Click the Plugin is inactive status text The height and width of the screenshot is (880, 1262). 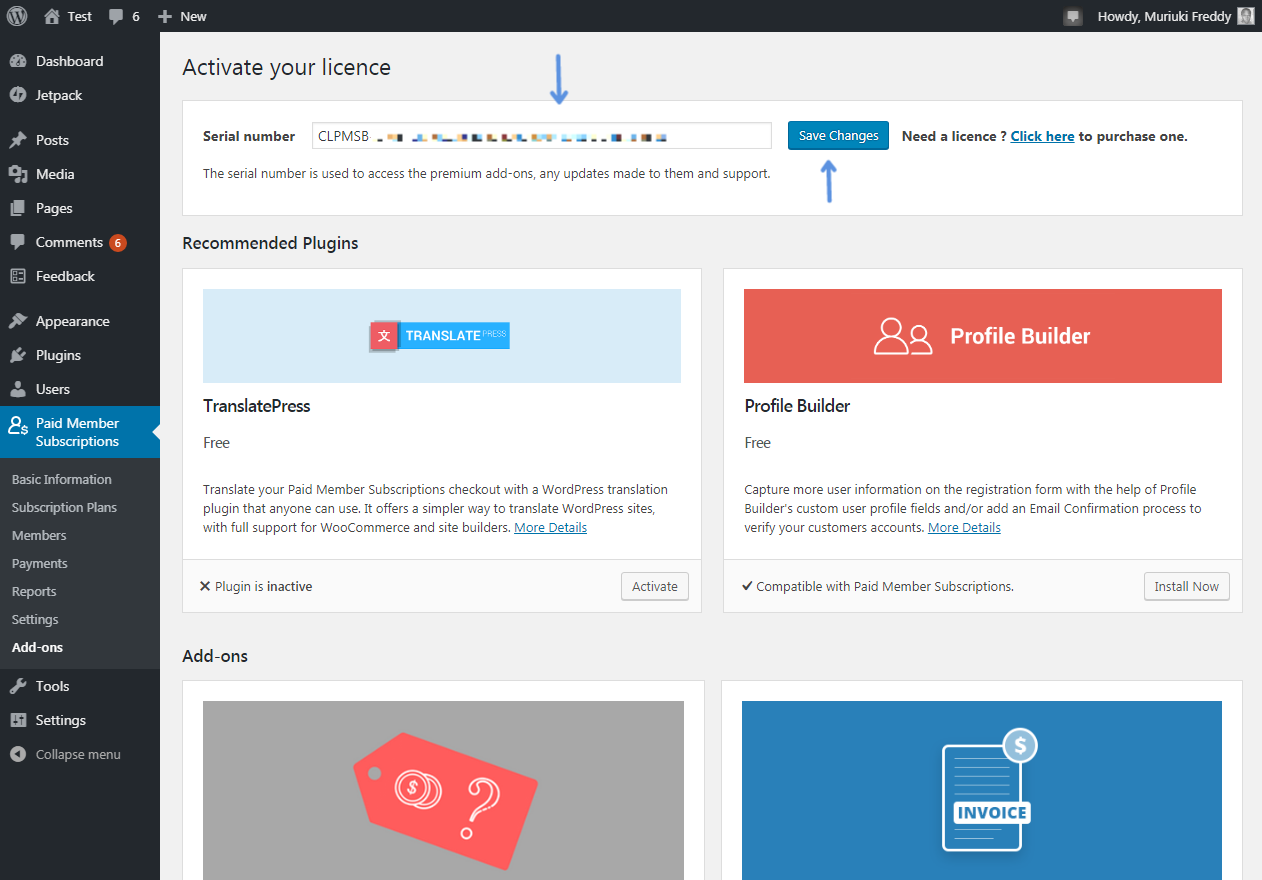click(264, 587)
